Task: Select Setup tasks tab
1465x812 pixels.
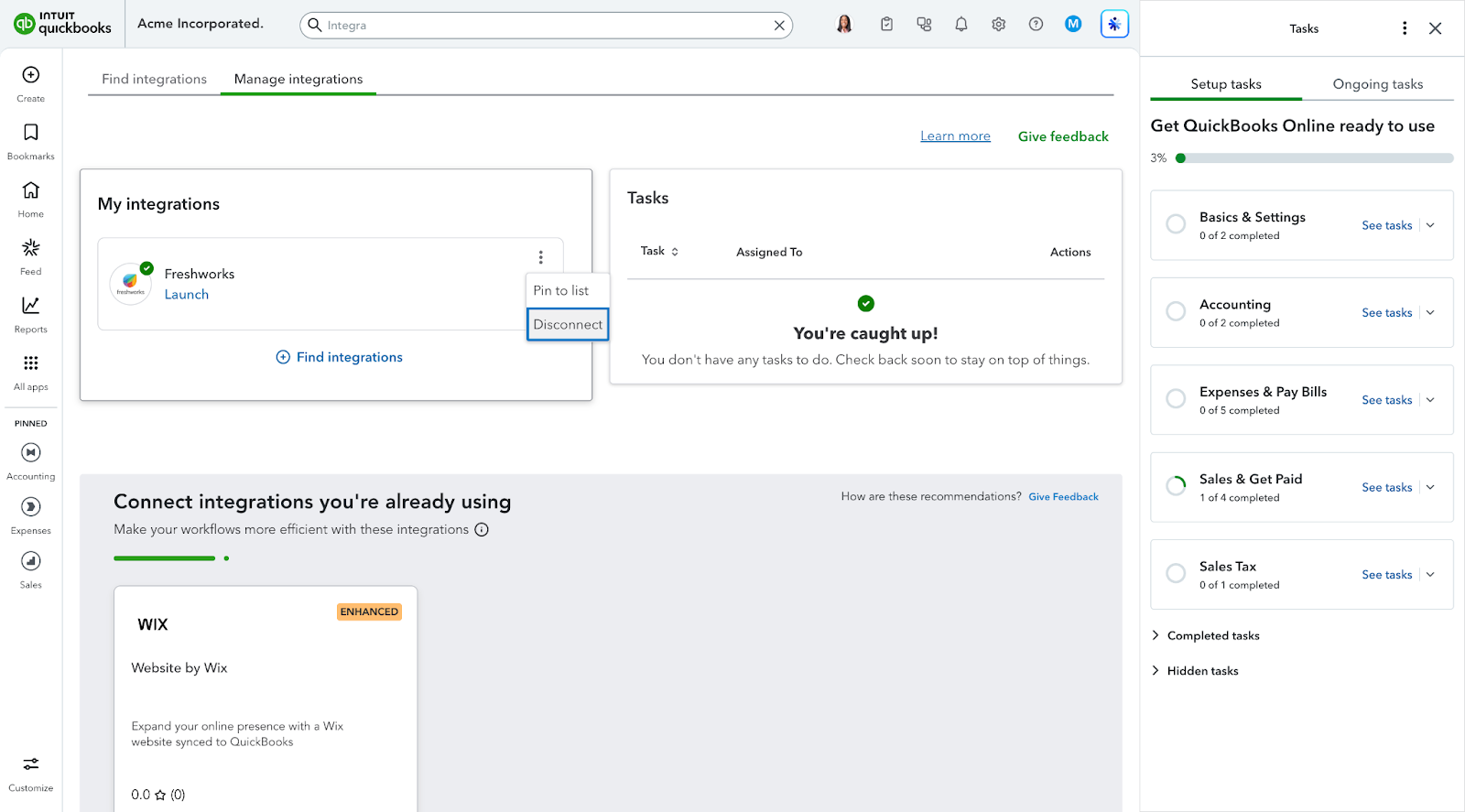Action: pyautogui.click(x=1226, y=84)
